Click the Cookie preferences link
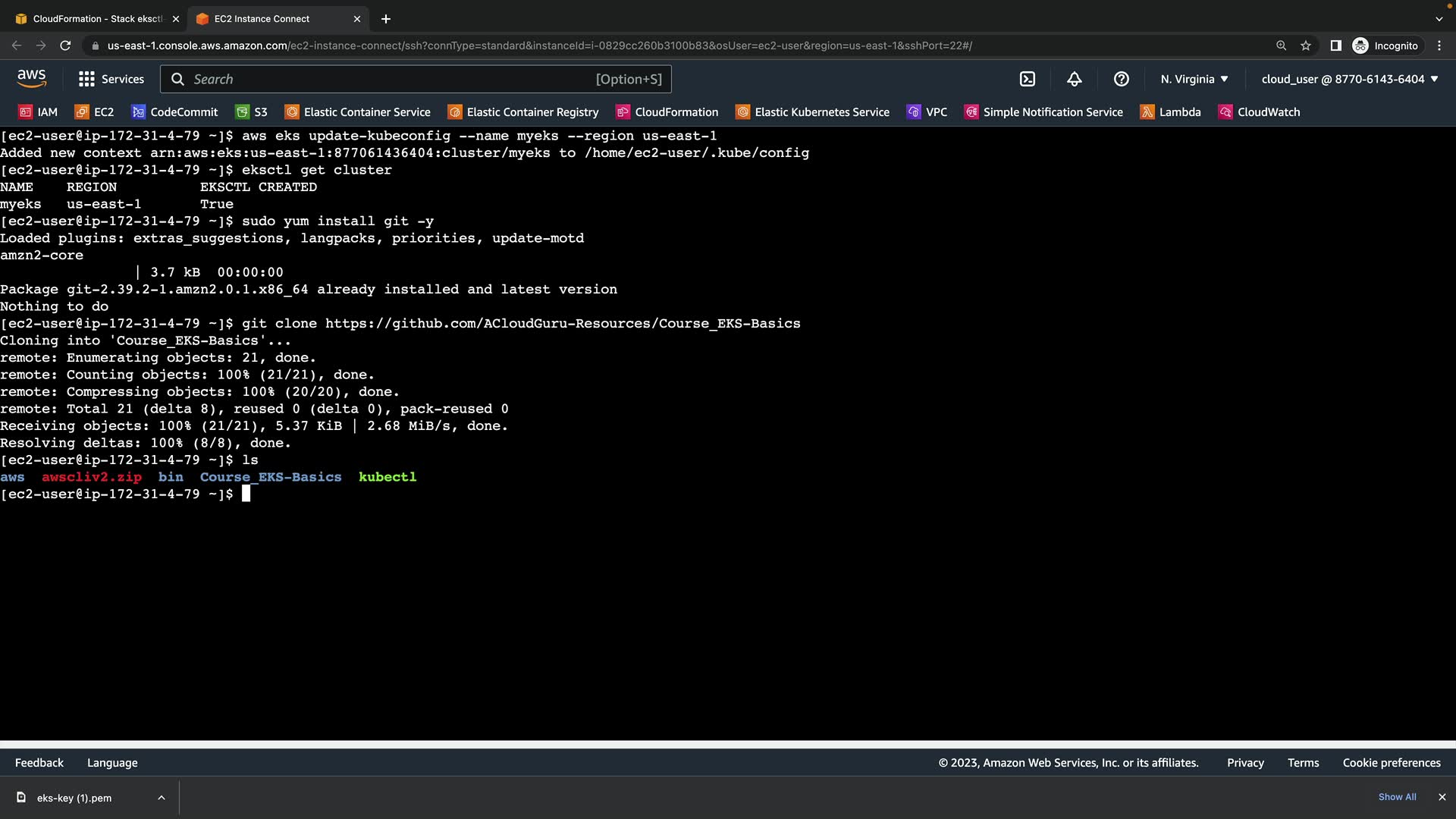The height and width of the screenshot is (819, 1456). pyautogui.click(x=1392, y=763)
